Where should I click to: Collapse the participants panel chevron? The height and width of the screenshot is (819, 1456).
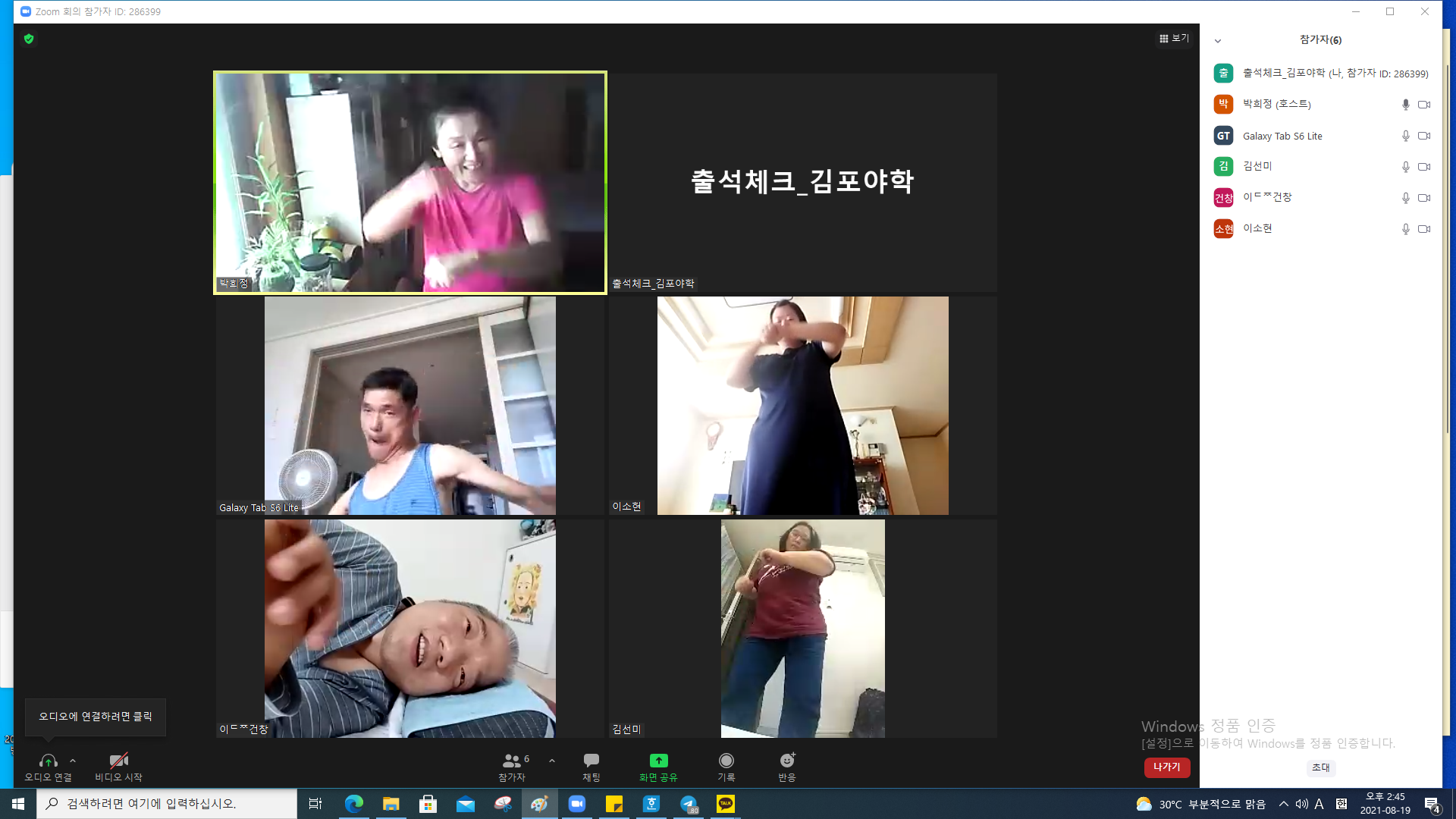(1218, 41)
